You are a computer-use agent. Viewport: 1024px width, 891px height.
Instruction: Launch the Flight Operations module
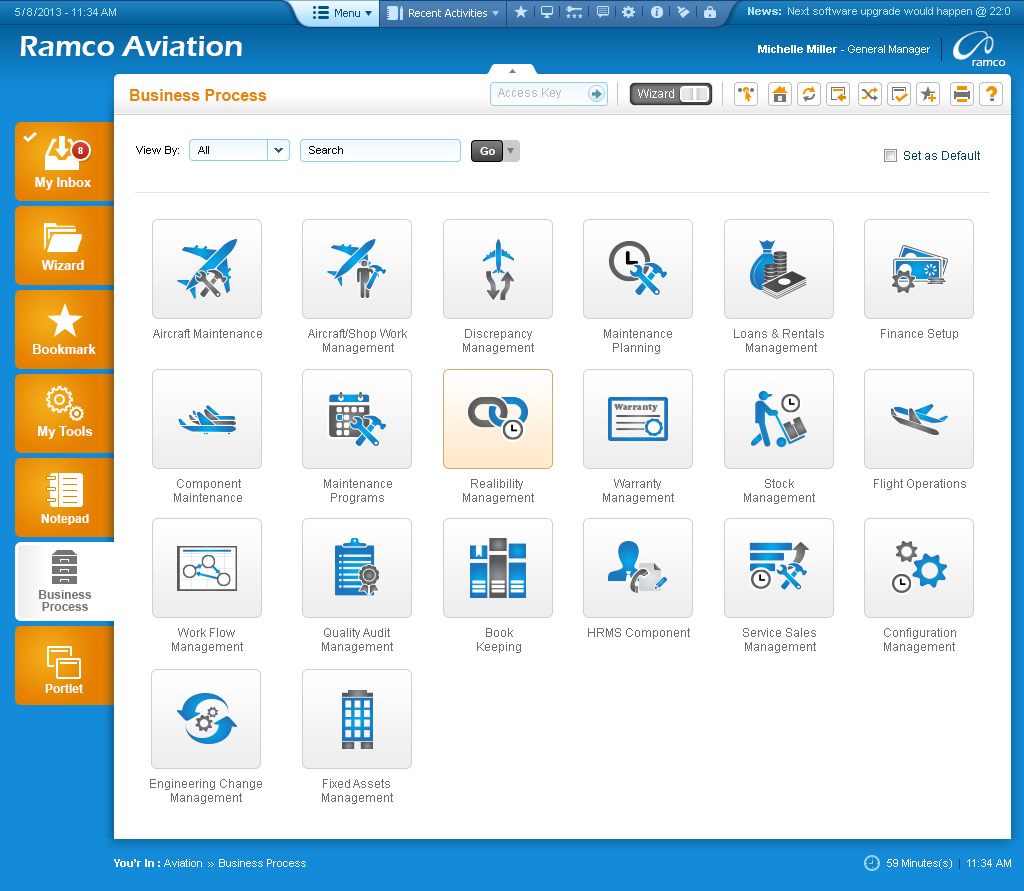[918, 418]
